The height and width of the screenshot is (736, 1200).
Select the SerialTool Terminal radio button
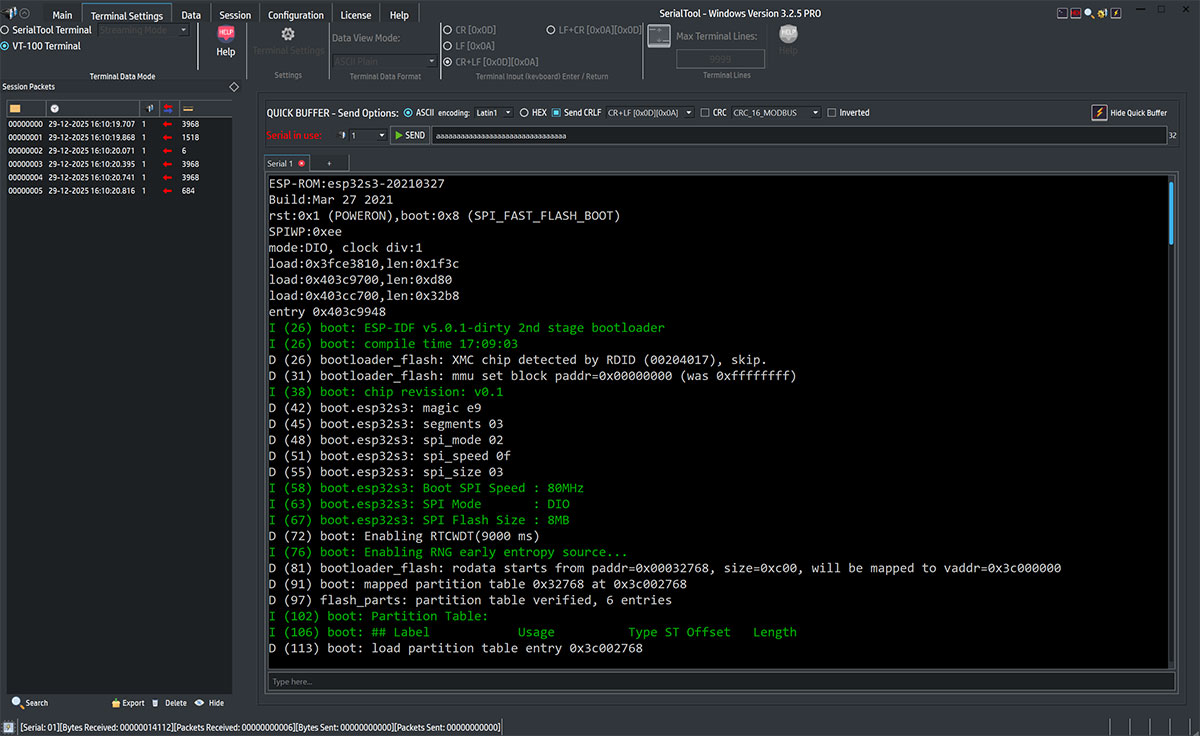(5, 30)
